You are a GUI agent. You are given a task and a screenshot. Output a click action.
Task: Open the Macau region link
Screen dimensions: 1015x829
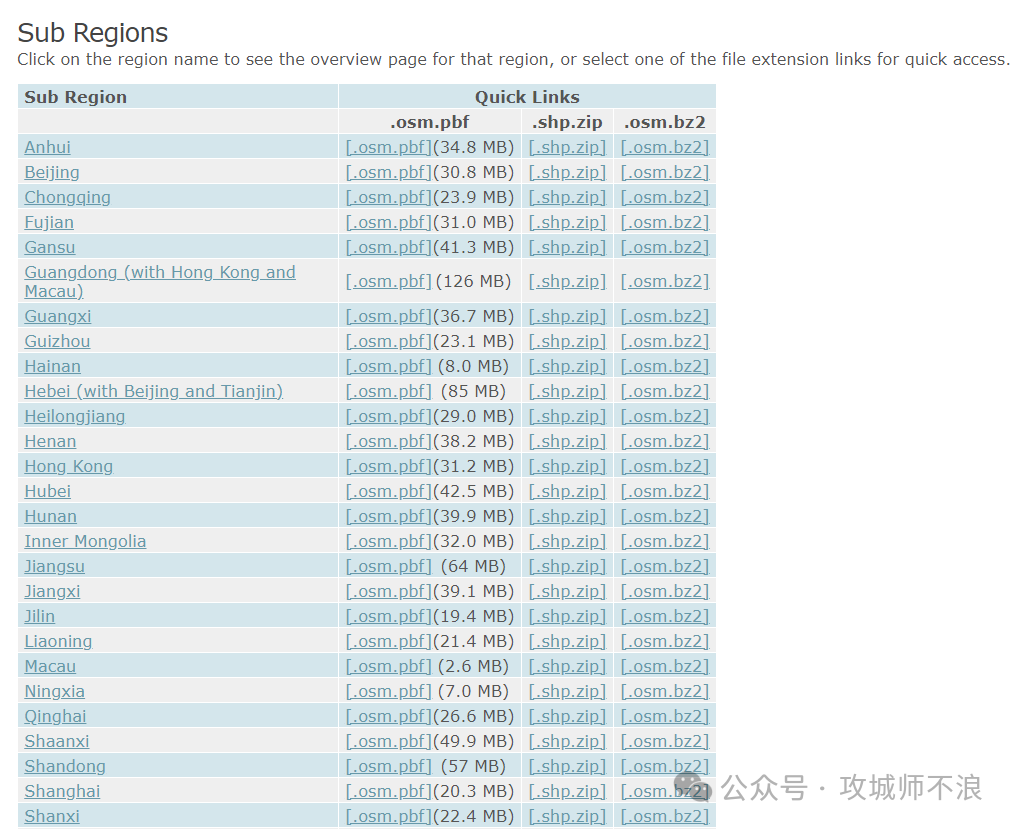pyautogui.click(x=50, y=667)
